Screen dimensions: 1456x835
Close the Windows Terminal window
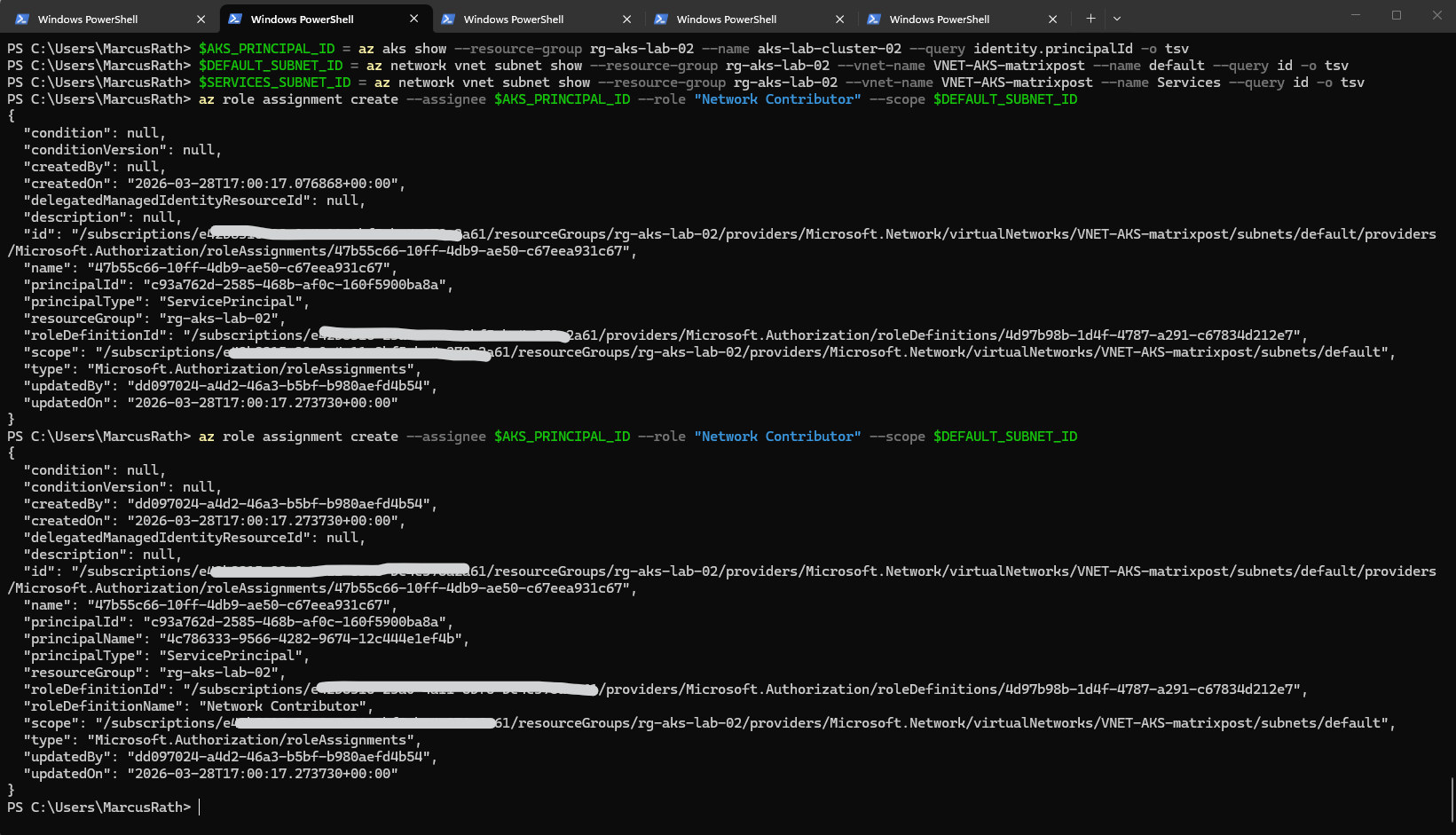coord(1436,15)
